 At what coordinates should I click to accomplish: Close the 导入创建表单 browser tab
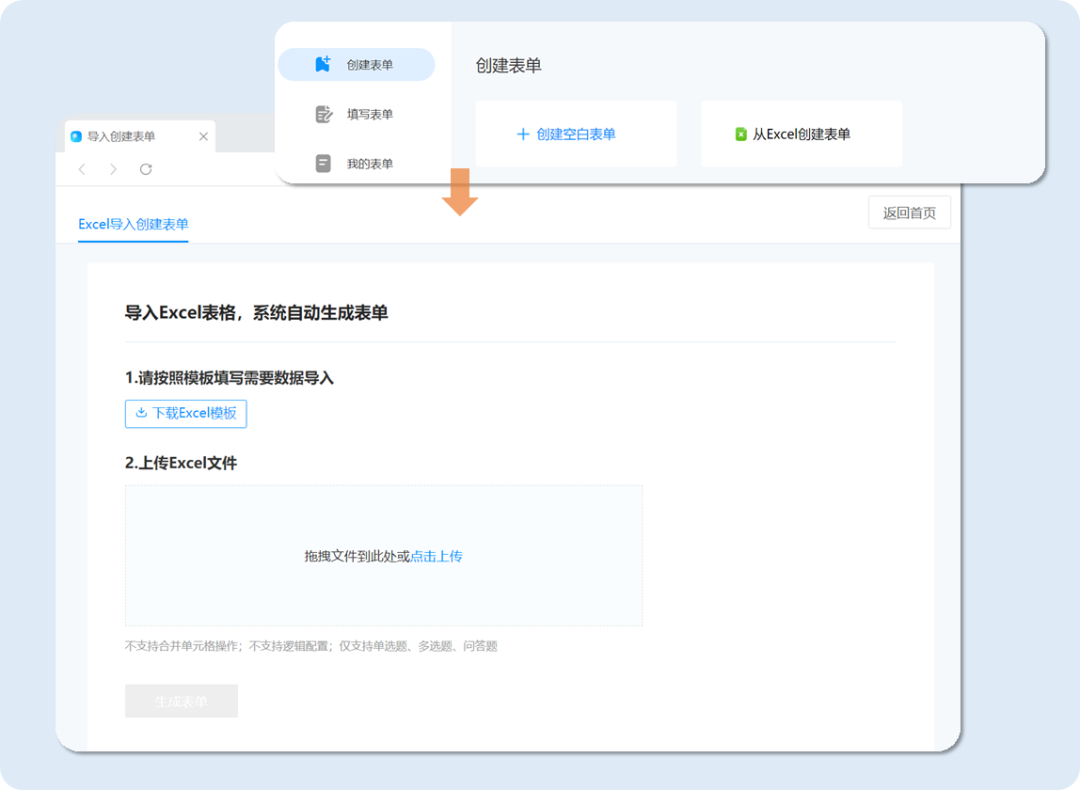coord(203,136)
